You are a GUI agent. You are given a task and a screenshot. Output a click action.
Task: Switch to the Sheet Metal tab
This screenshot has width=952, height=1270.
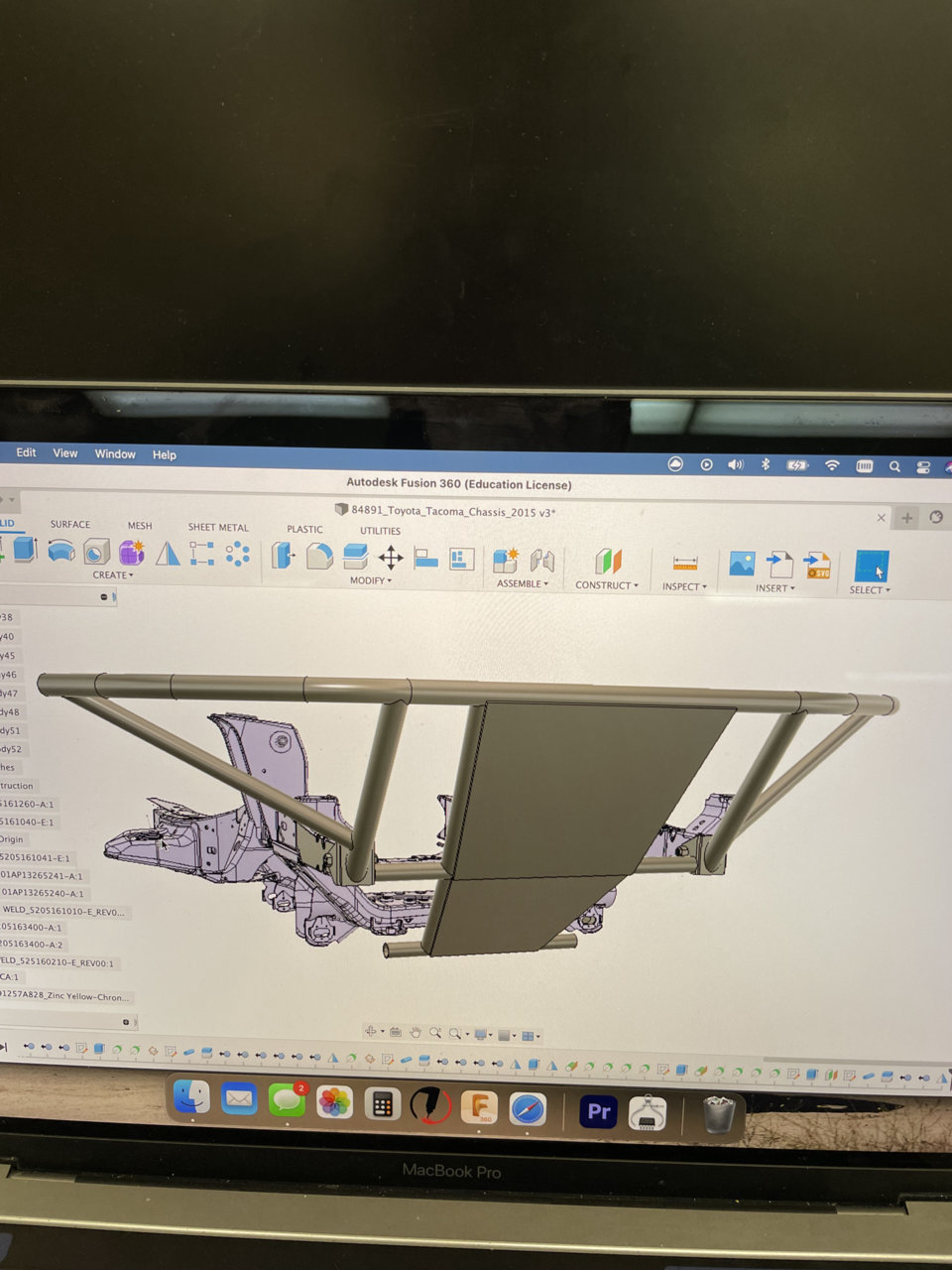[x=218, y=528]
